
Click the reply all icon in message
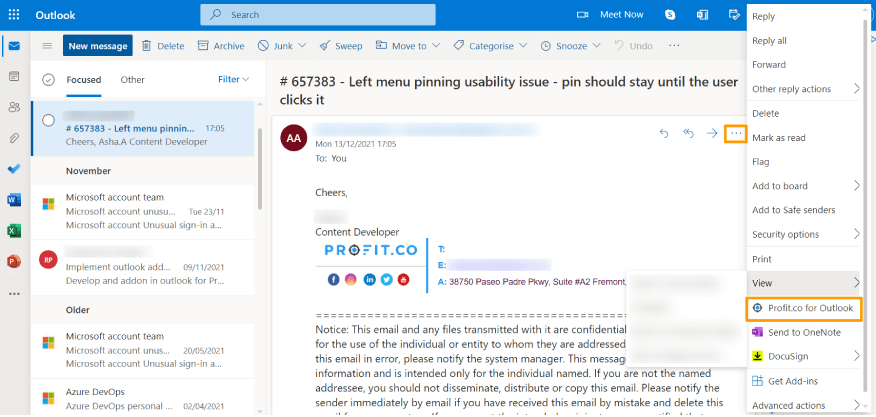click(688, 134)
